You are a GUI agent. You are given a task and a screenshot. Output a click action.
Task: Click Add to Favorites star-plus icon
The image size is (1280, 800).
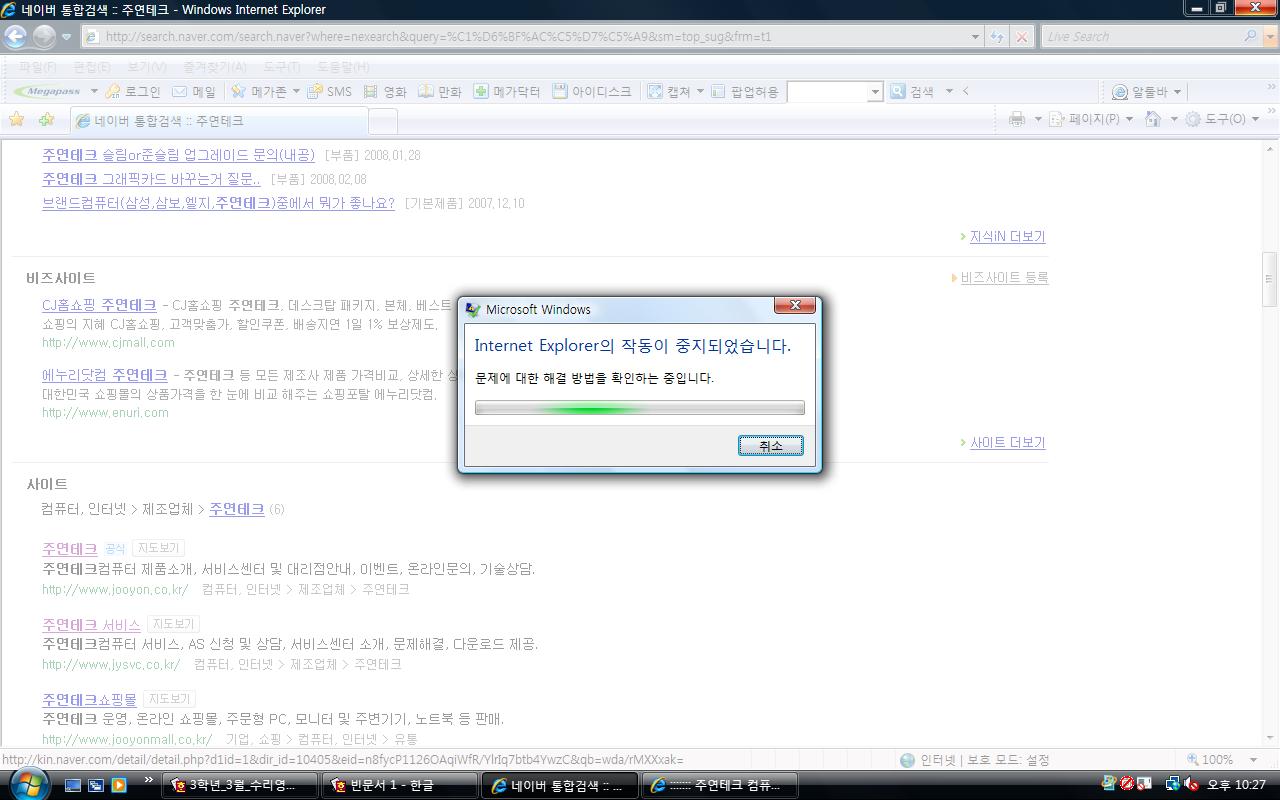46,120
